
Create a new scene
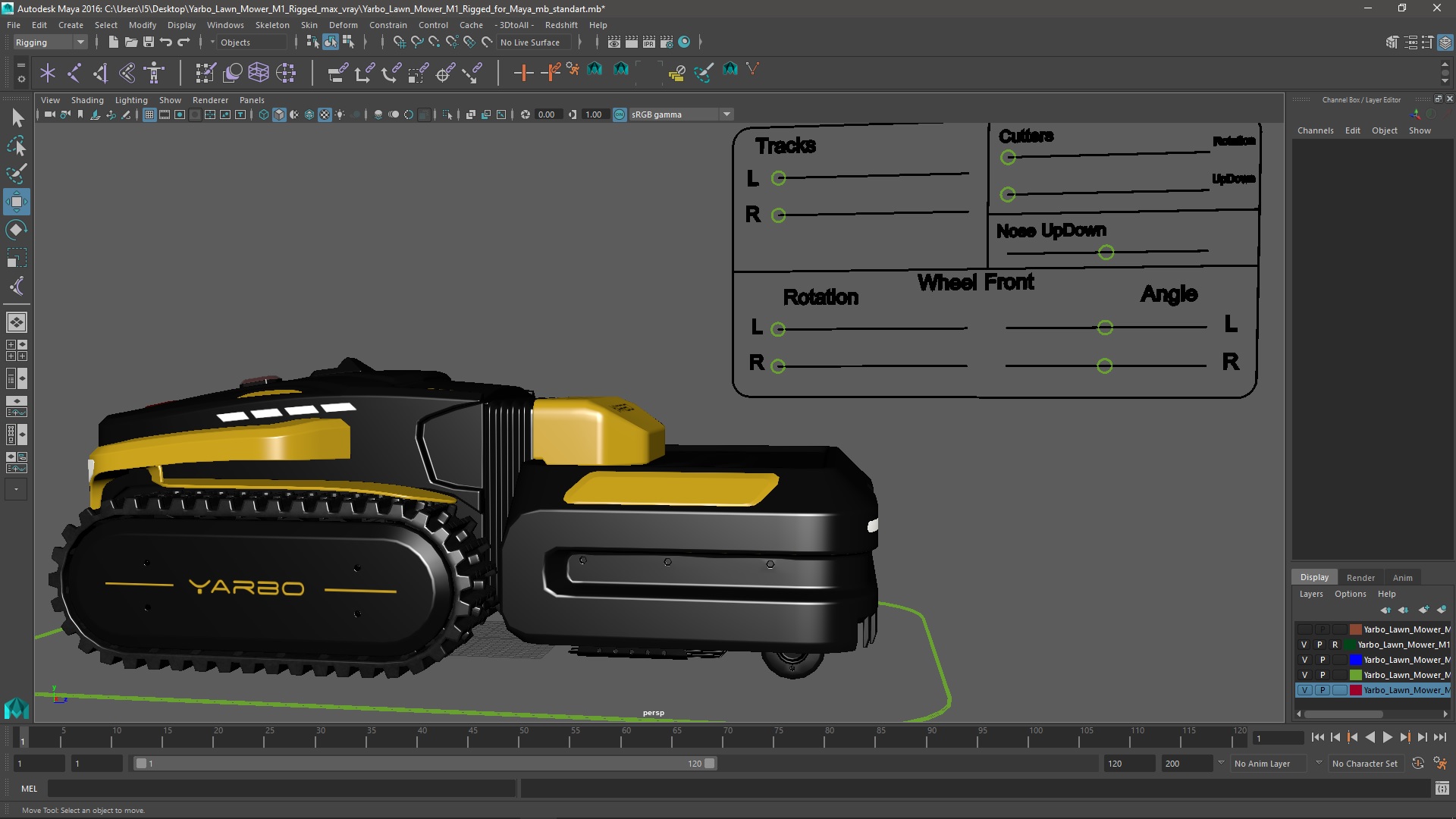click(114, 42)
